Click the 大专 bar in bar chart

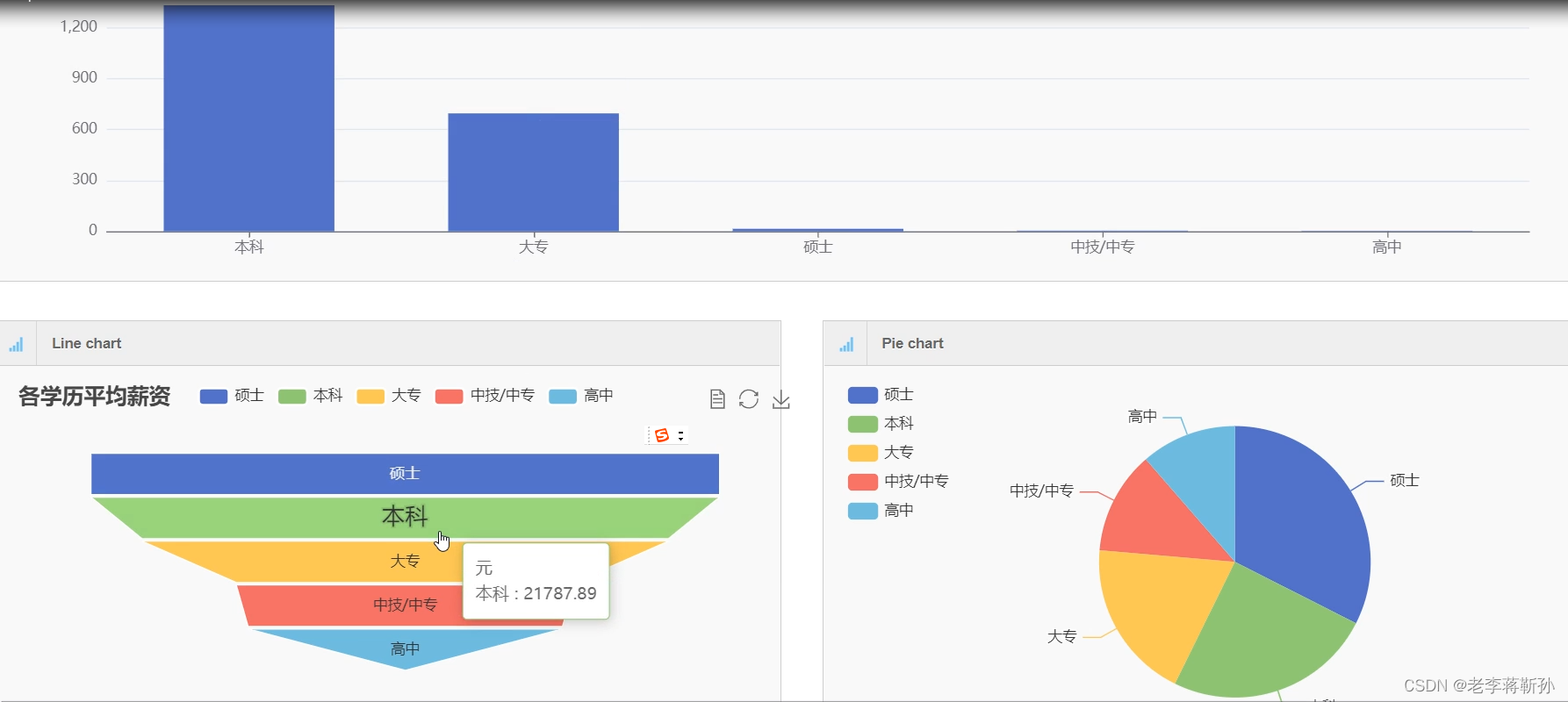tap(534, 172)
